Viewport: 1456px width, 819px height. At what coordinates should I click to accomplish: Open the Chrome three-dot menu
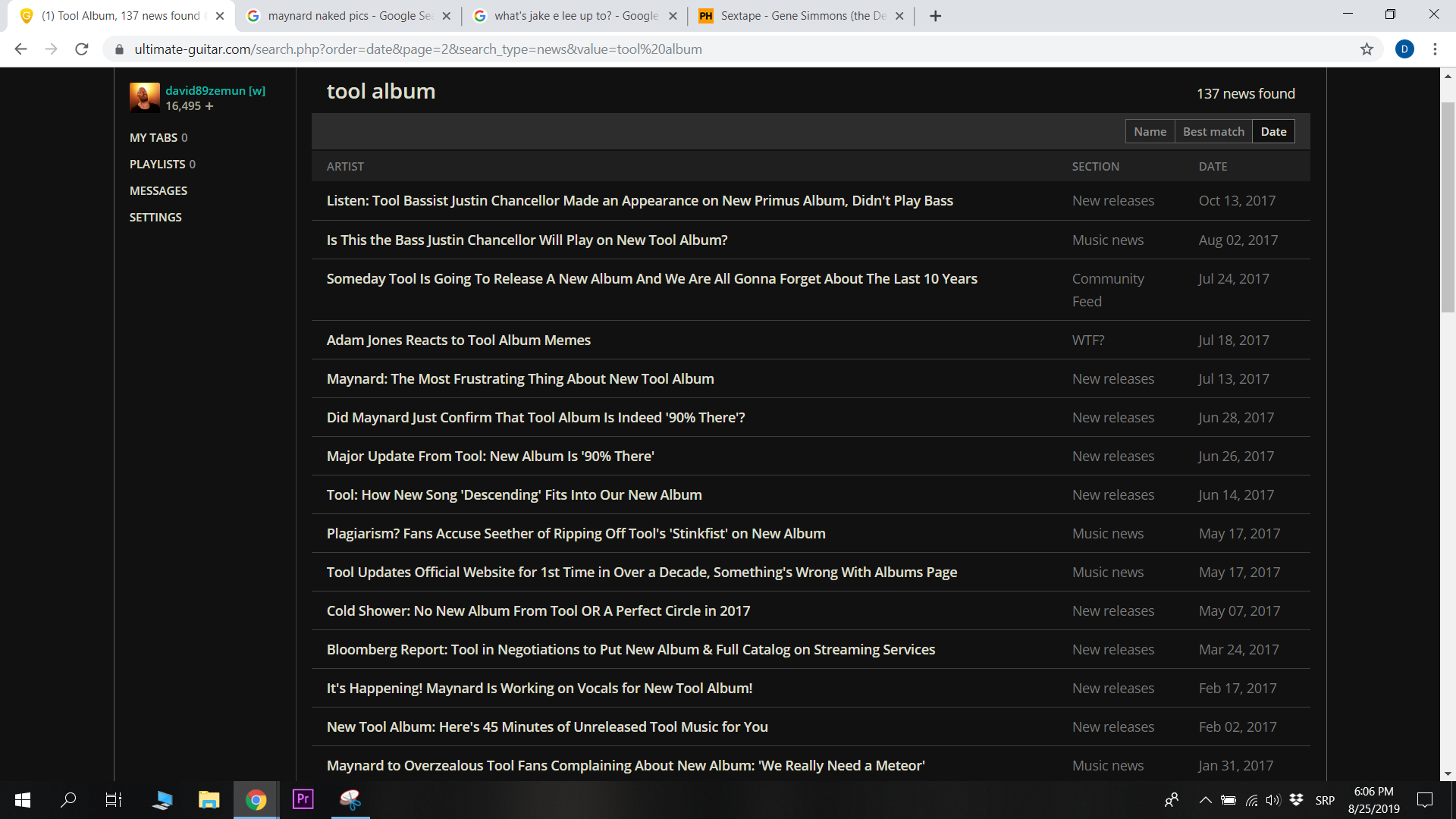coord(1435,49)
